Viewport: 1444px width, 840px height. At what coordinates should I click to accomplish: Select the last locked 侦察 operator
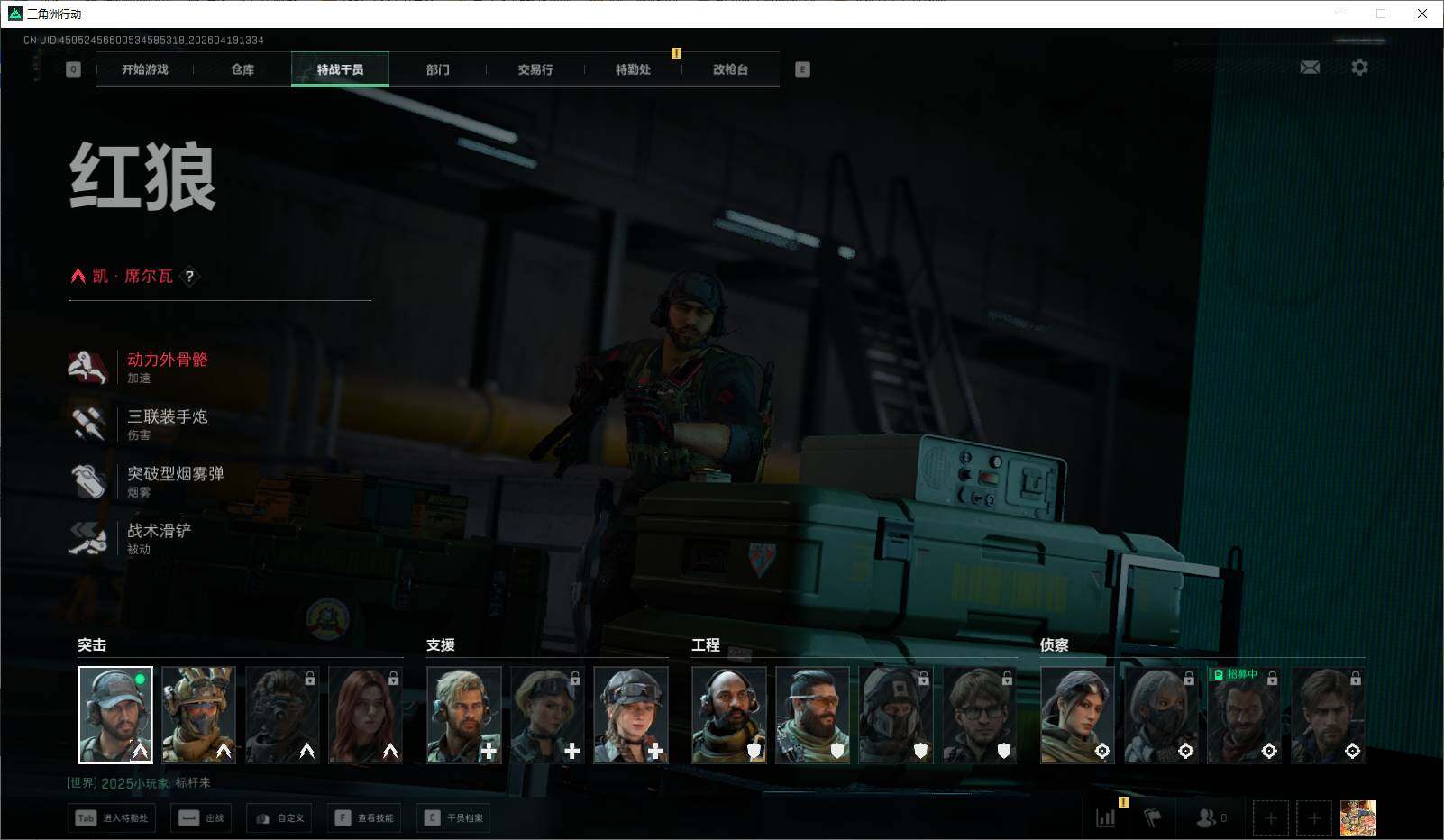coord(1328,715)
